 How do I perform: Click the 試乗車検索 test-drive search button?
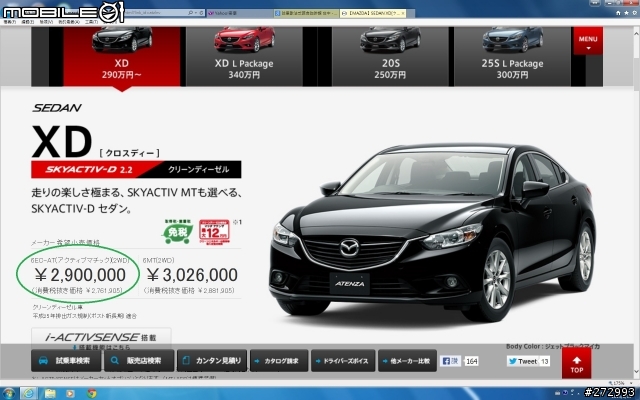pyautogui.click(x=66, y=361)
